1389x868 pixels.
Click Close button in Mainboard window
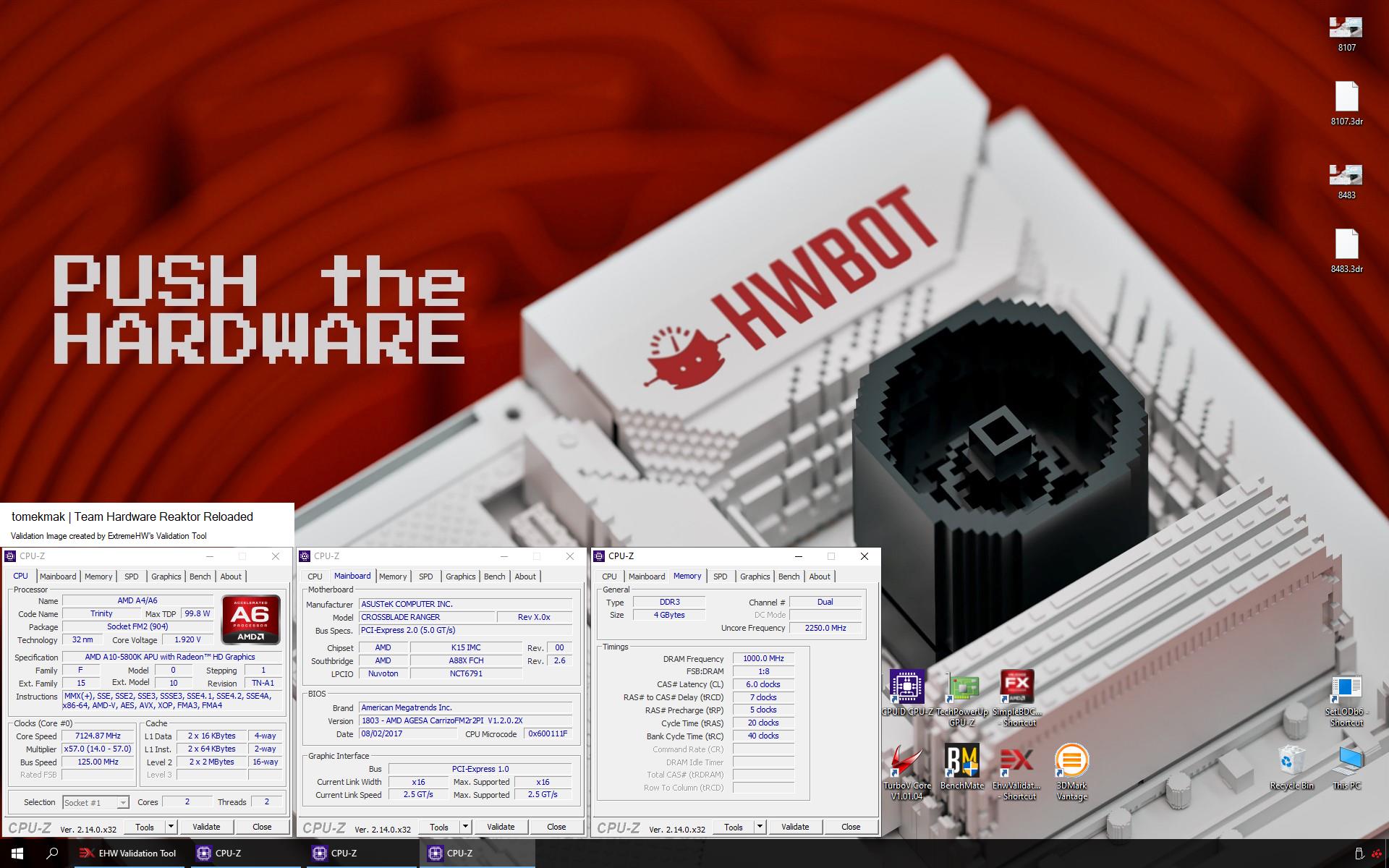coord(556,827)
